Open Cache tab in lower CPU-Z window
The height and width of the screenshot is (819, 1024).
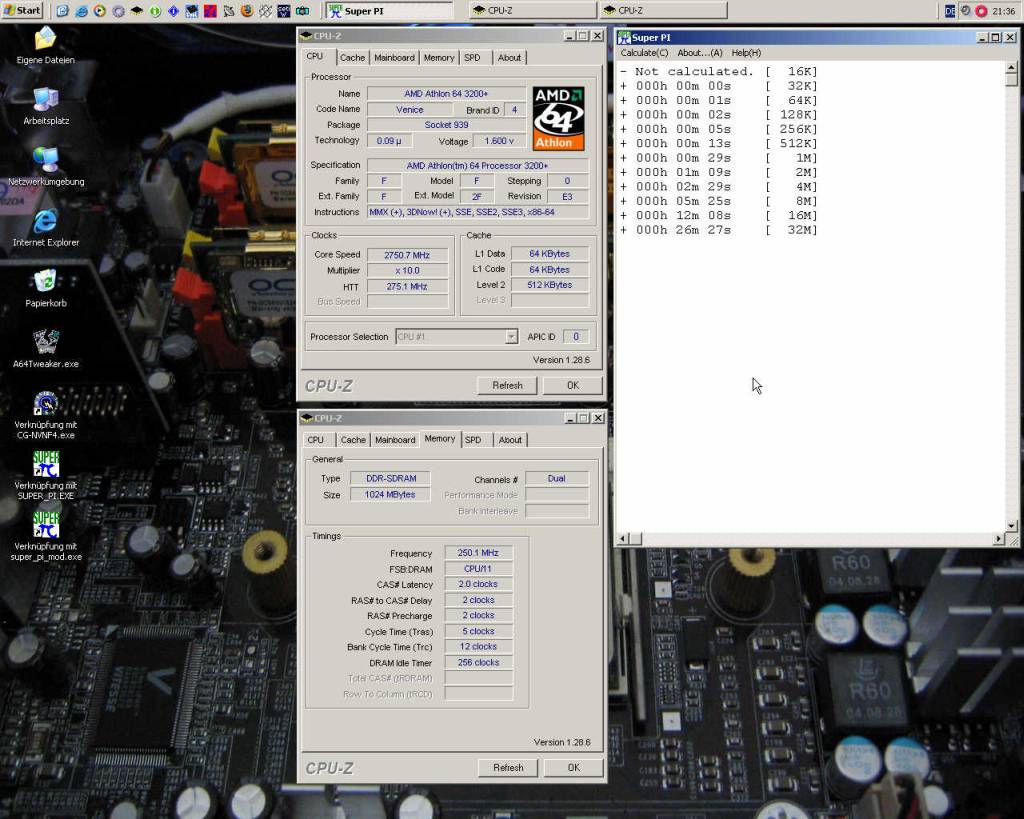click(353, 440)
